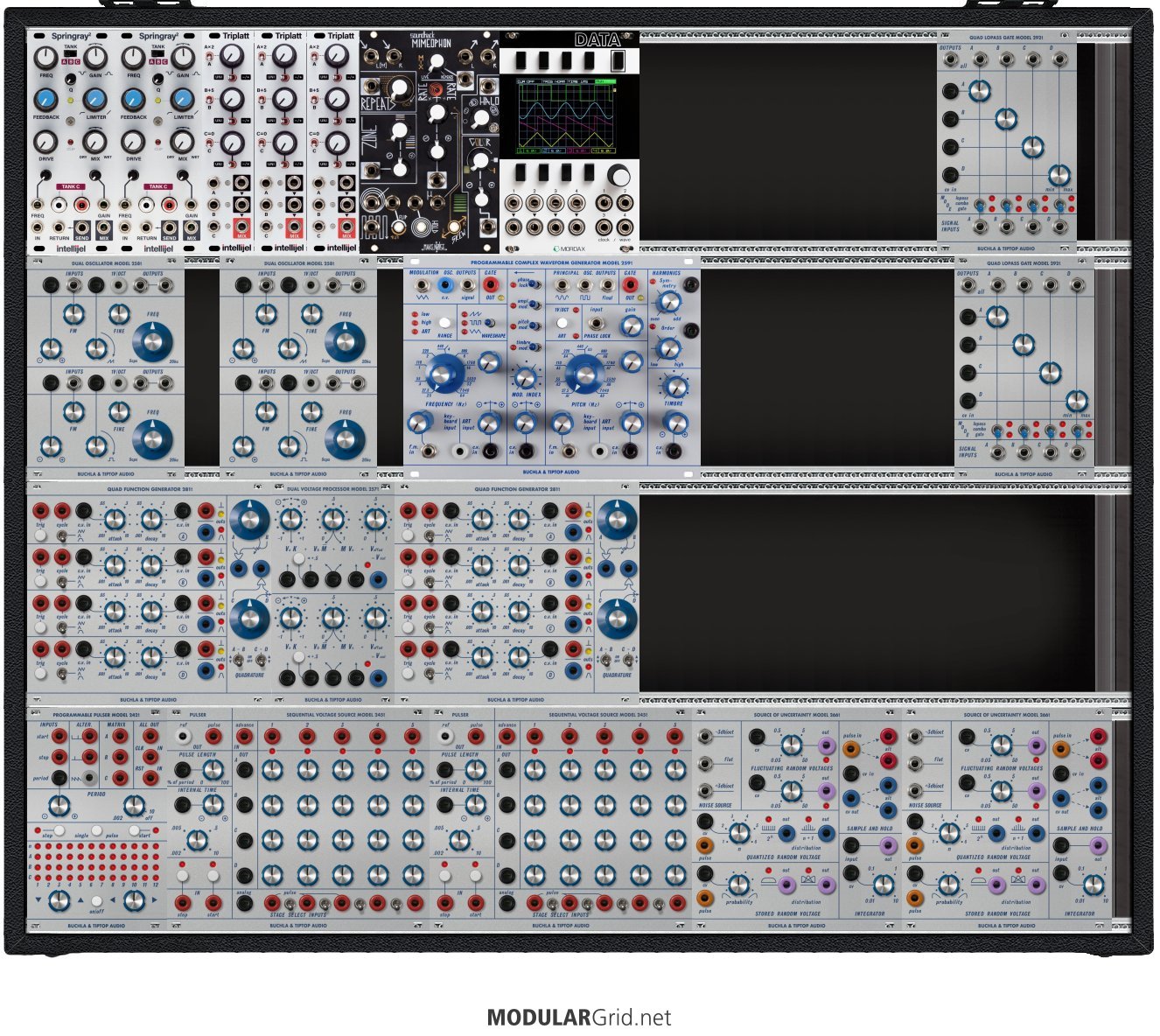Screen dimensions: 1160x1036
Task: Turn knob D on the lower Quad Lopass Gate
Action: [x=1077, y=401]
